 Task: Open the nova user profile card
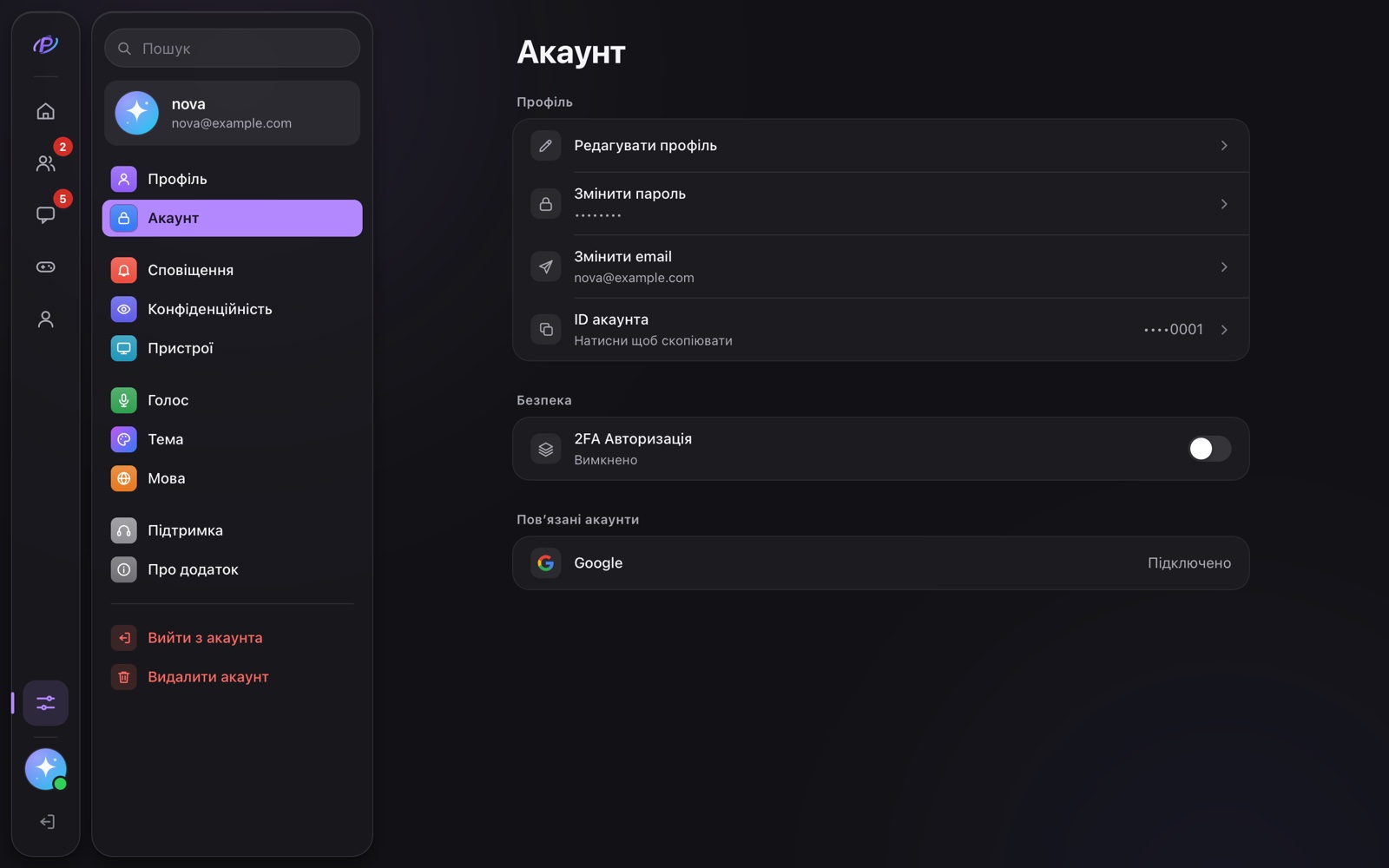click(x=233, y=113)
